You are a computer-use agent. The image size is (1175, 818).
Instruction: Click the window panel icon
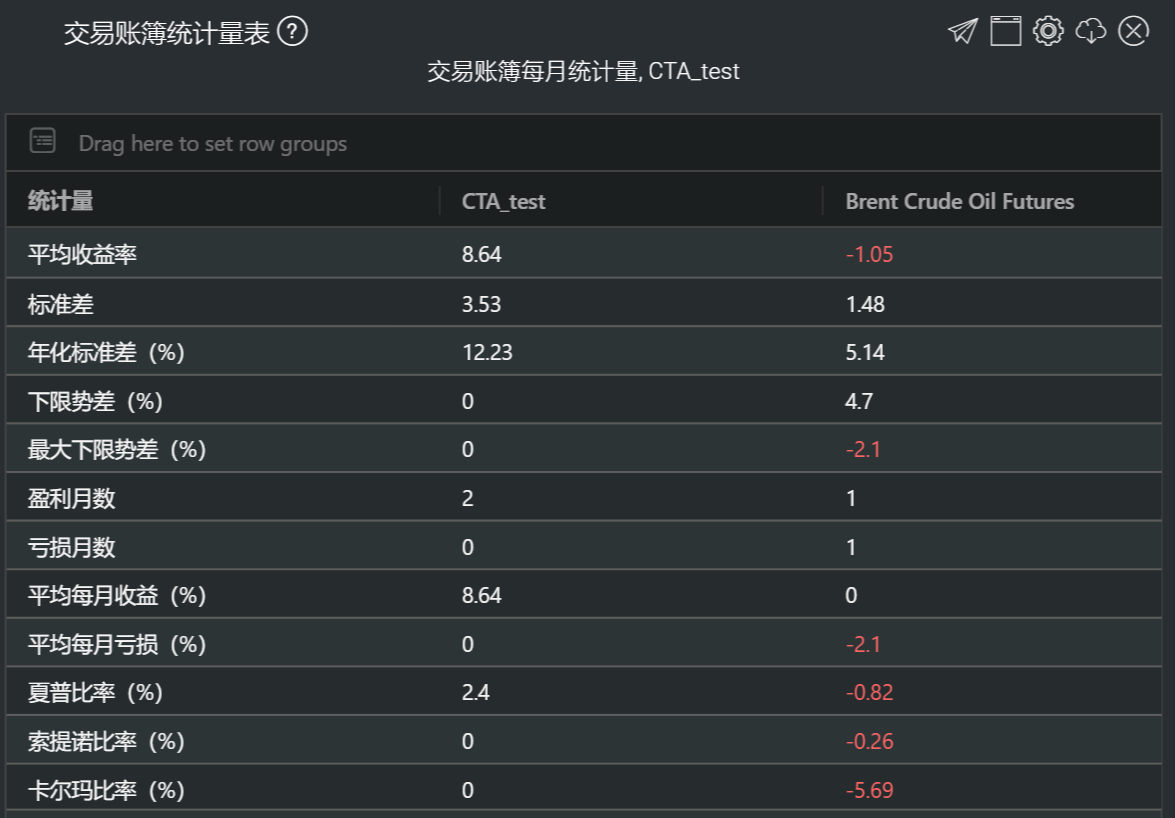[1005, 31]
